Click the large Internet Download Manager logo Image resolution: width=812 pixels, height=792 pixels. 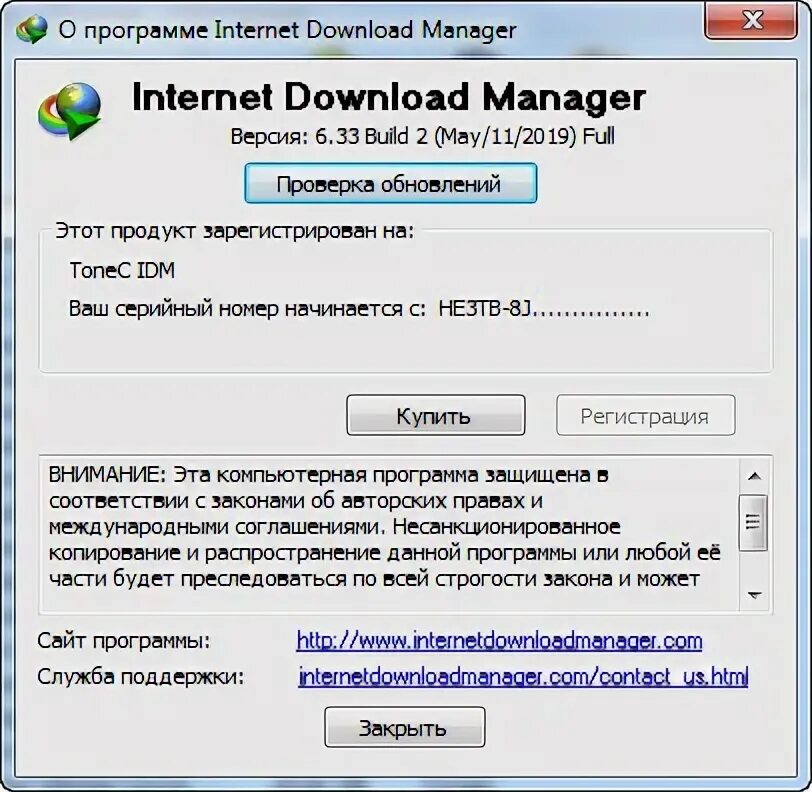69,112
